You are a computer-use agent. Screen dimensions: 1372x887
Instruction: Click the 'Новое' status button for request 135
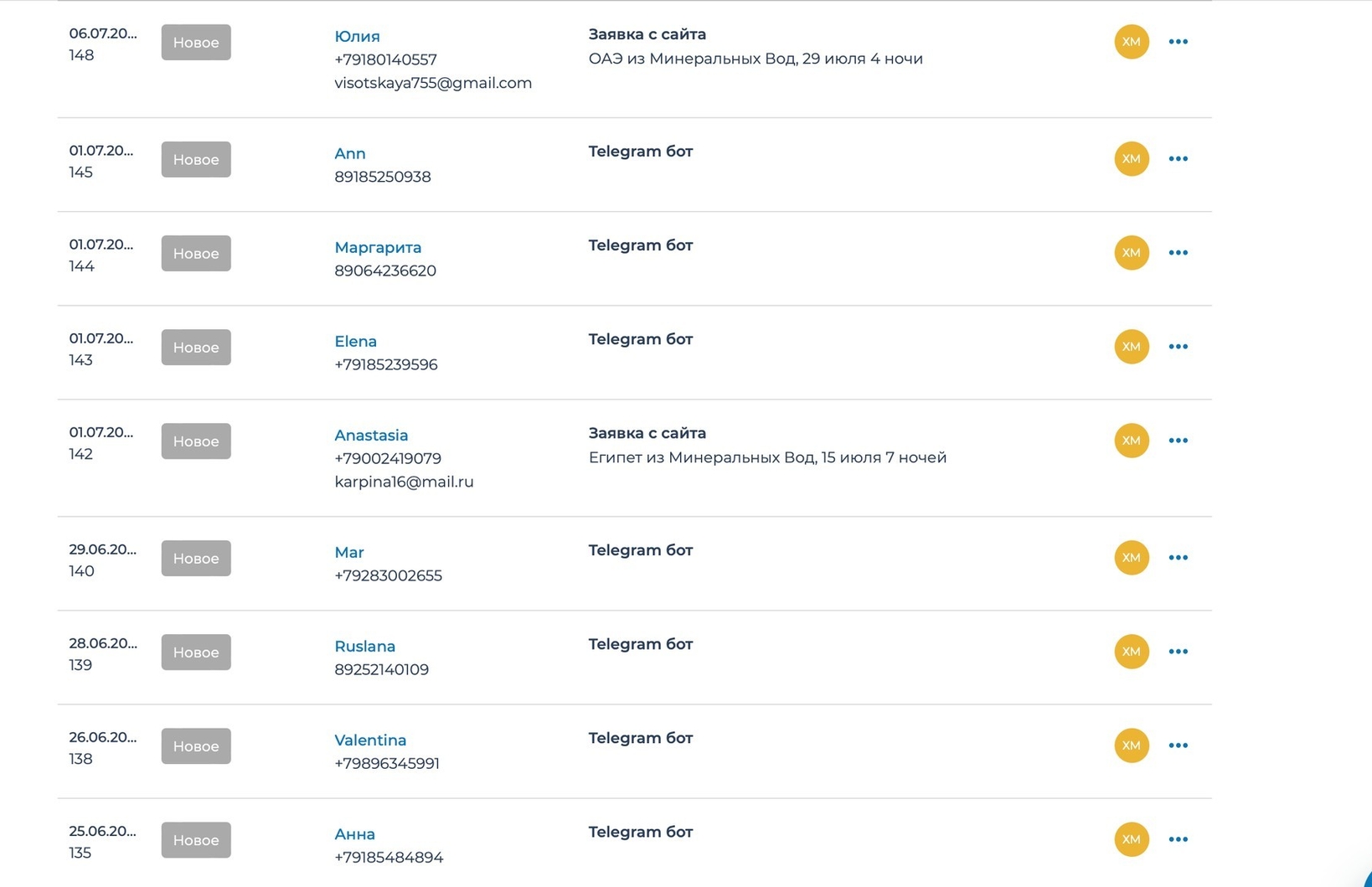point(196,840)
